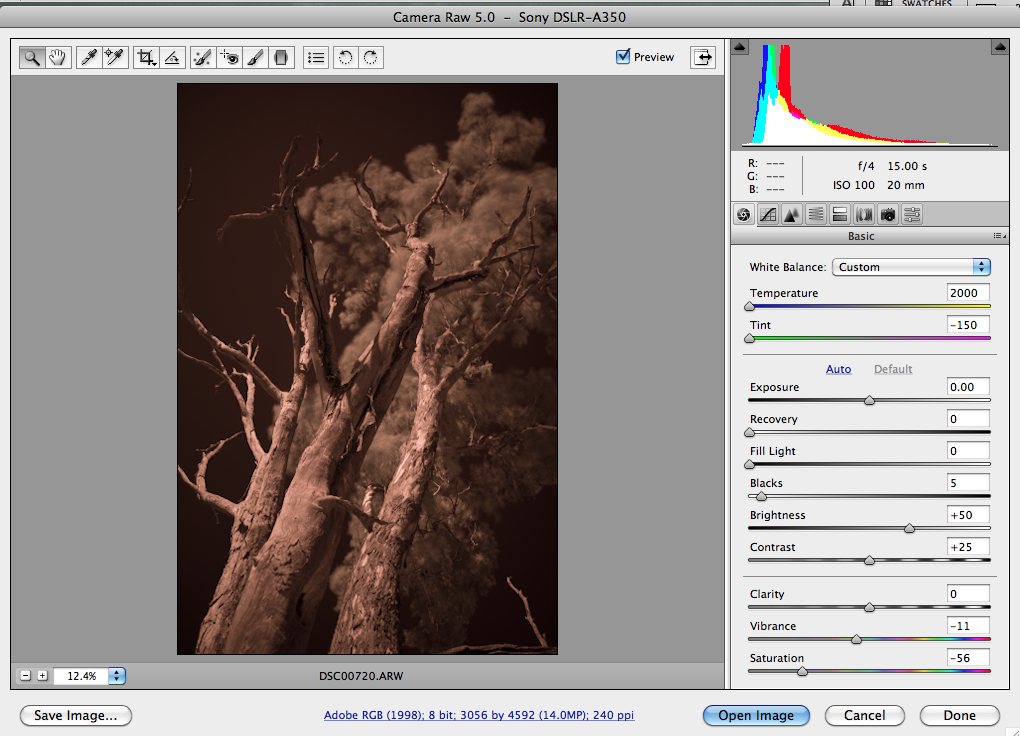This screenshot has height=736, width=1020.
Task: Click the Done button
Action: (960, 715)
